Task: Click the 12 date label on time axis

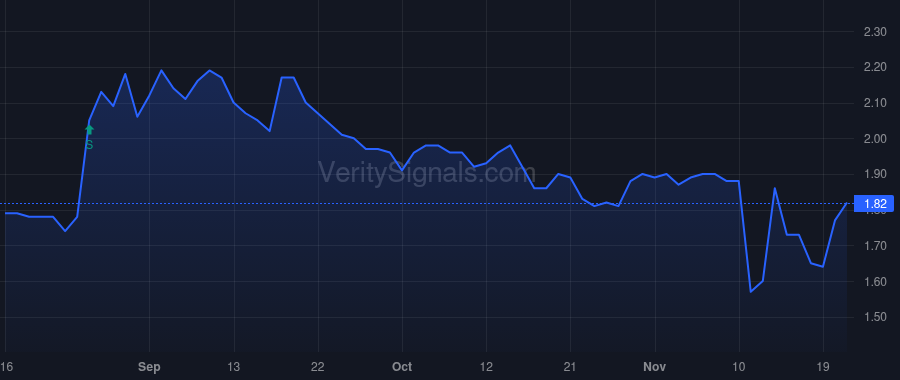Action: 486,367
